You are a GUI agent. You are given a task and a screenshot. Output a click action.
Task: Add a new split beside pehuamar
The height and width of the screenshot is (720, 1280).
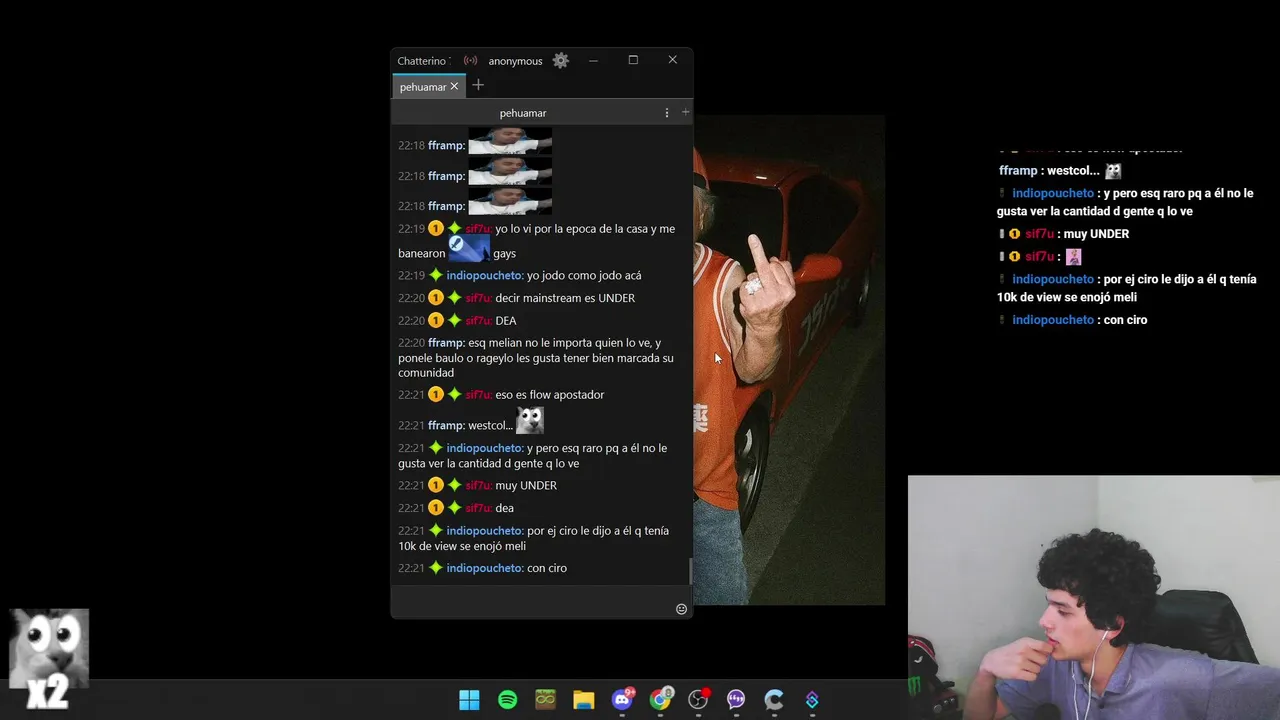tap(685, 112)
